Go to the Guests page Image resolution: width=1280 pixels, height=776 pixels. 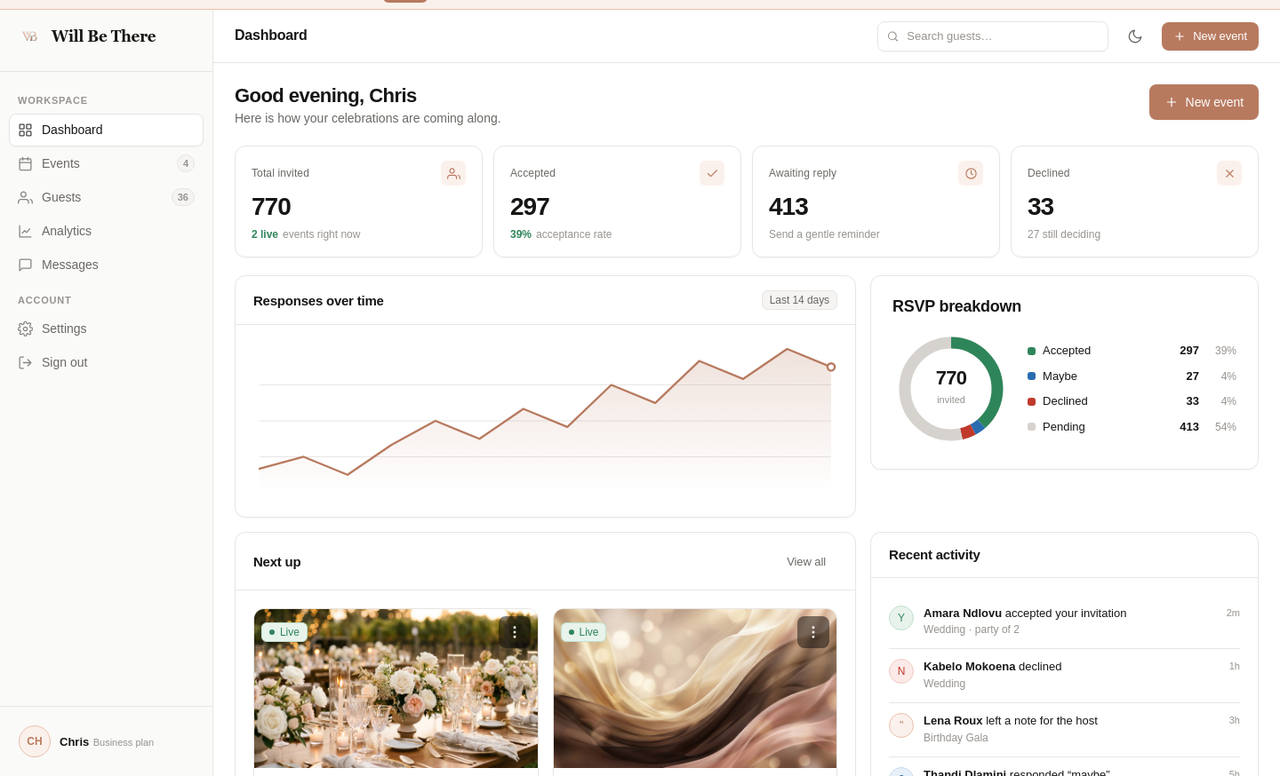106,197
